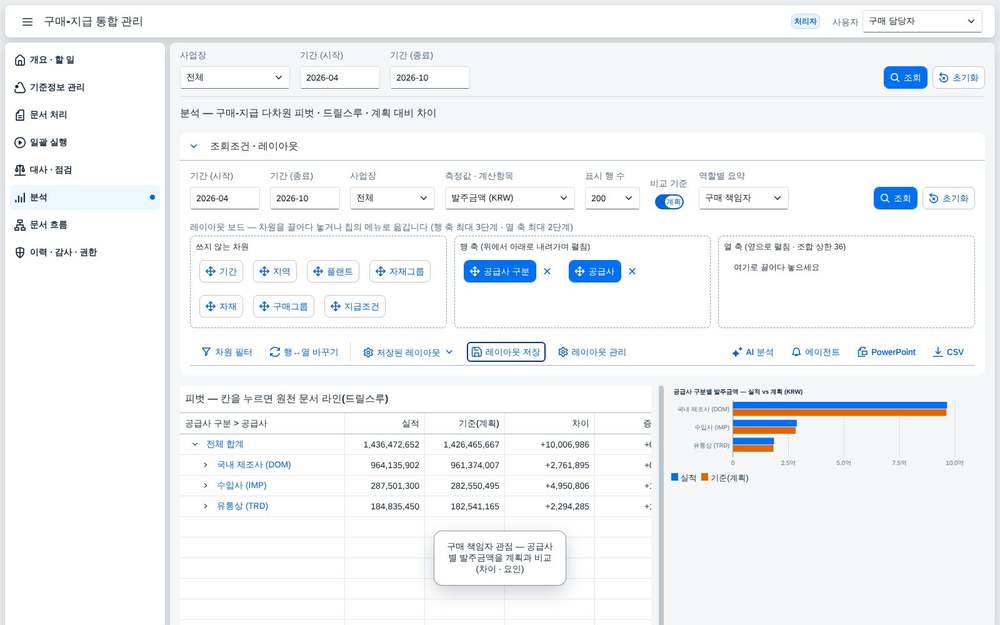
Task: Click the 플랜트 dimension chip
Action: [333, 271]
